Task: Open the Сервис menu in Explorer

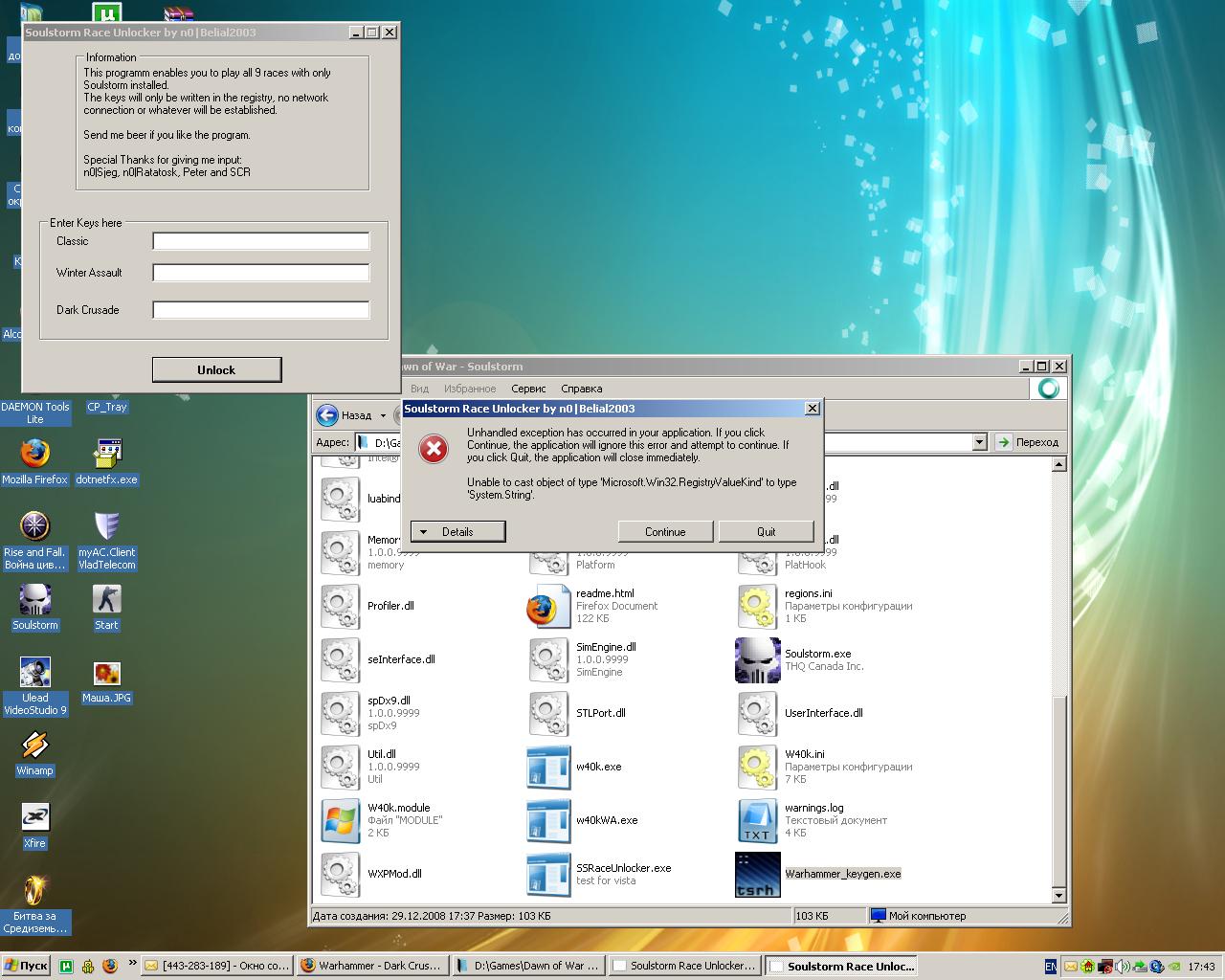Action: (528, 389)
